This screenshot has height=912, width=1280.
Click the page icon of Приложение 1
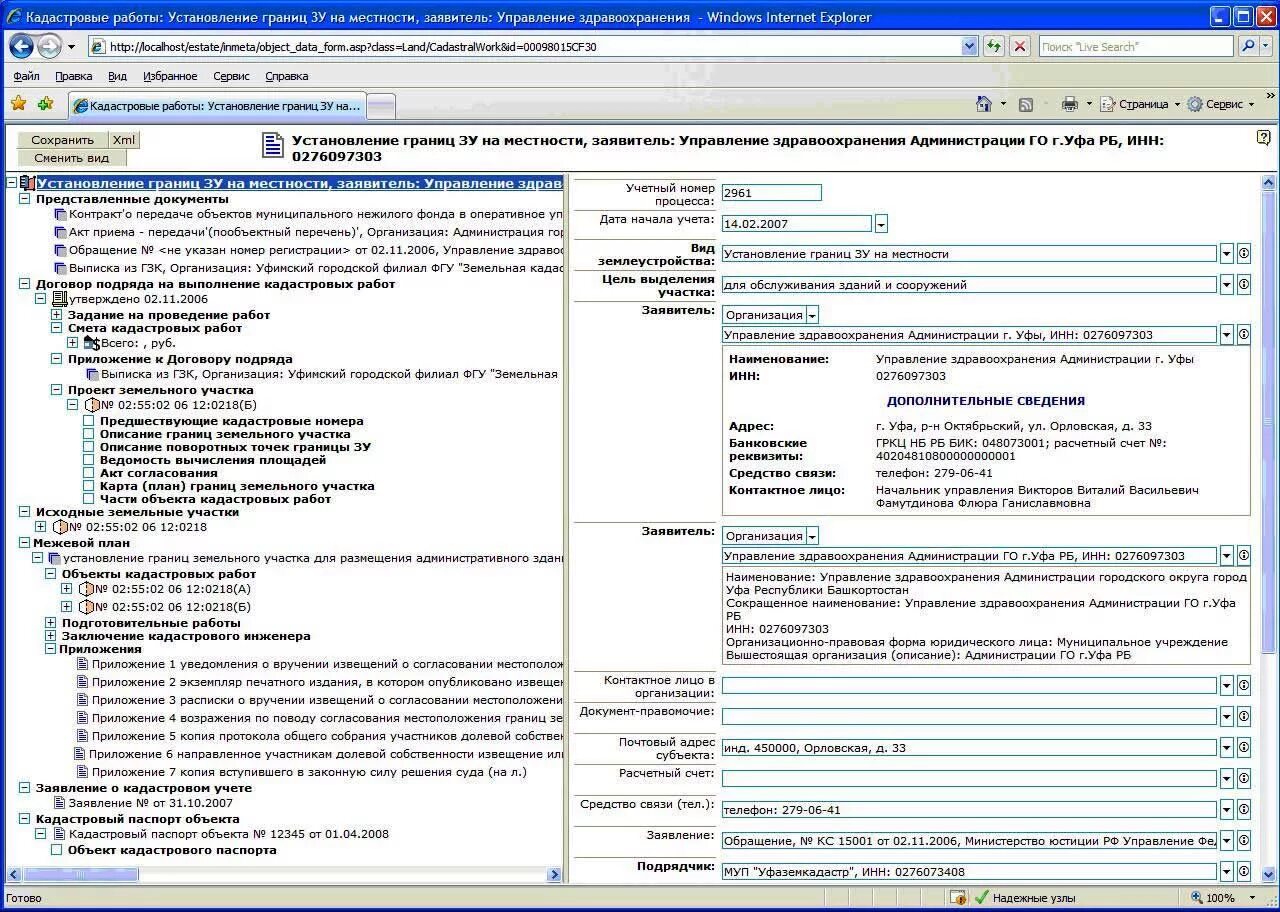click(83, 664)
